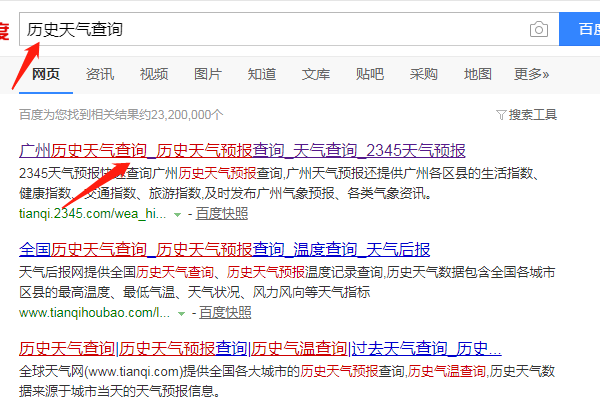Screen dimensions: 600x400
Task: Open 搜索工具 filter options
Action: coord(532,114)
